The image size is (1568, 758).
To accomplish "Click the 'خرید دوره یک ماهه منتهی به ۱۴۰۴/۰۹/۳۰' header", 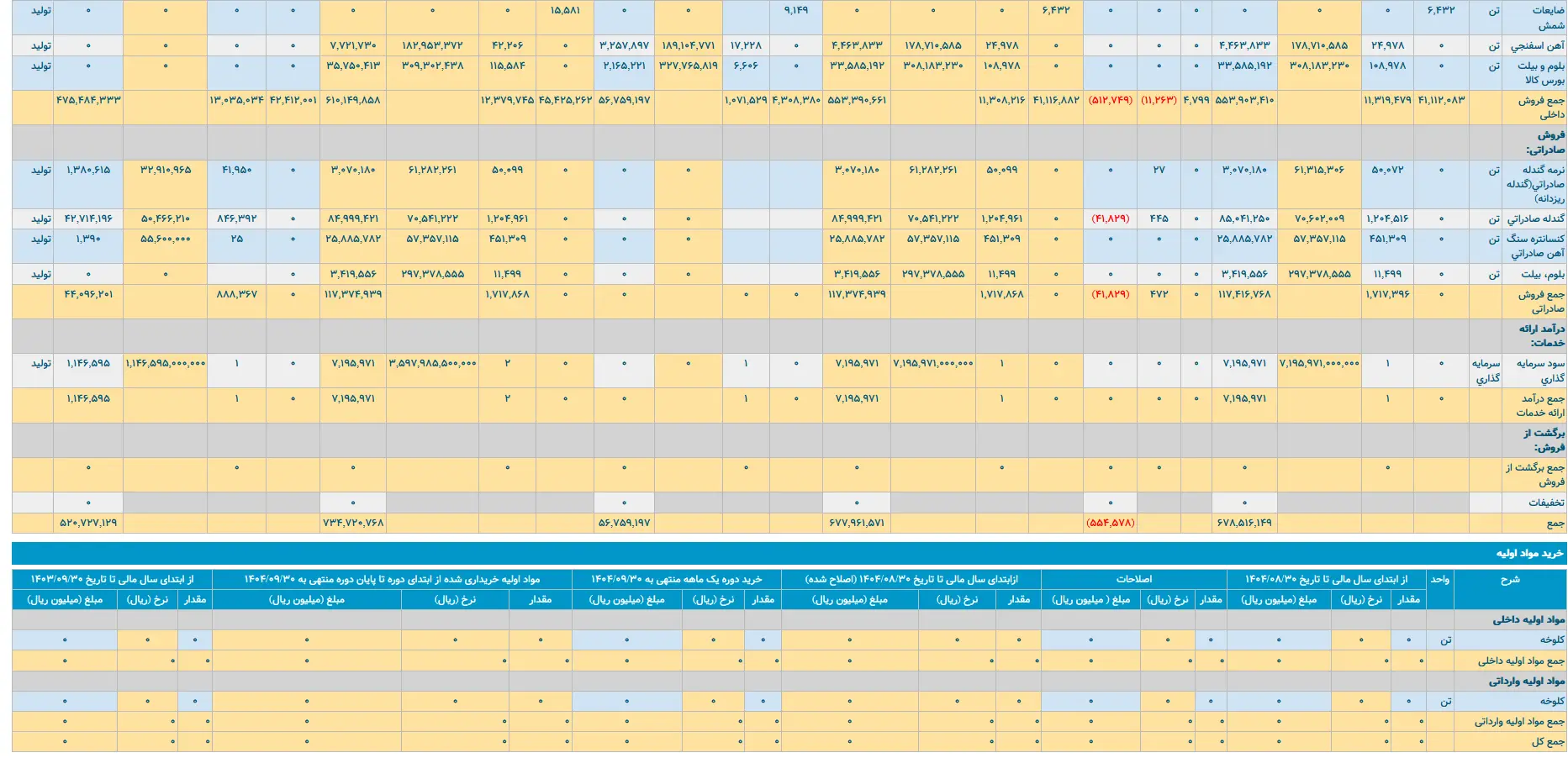I will pyautogui.click(x=676, y=580).
